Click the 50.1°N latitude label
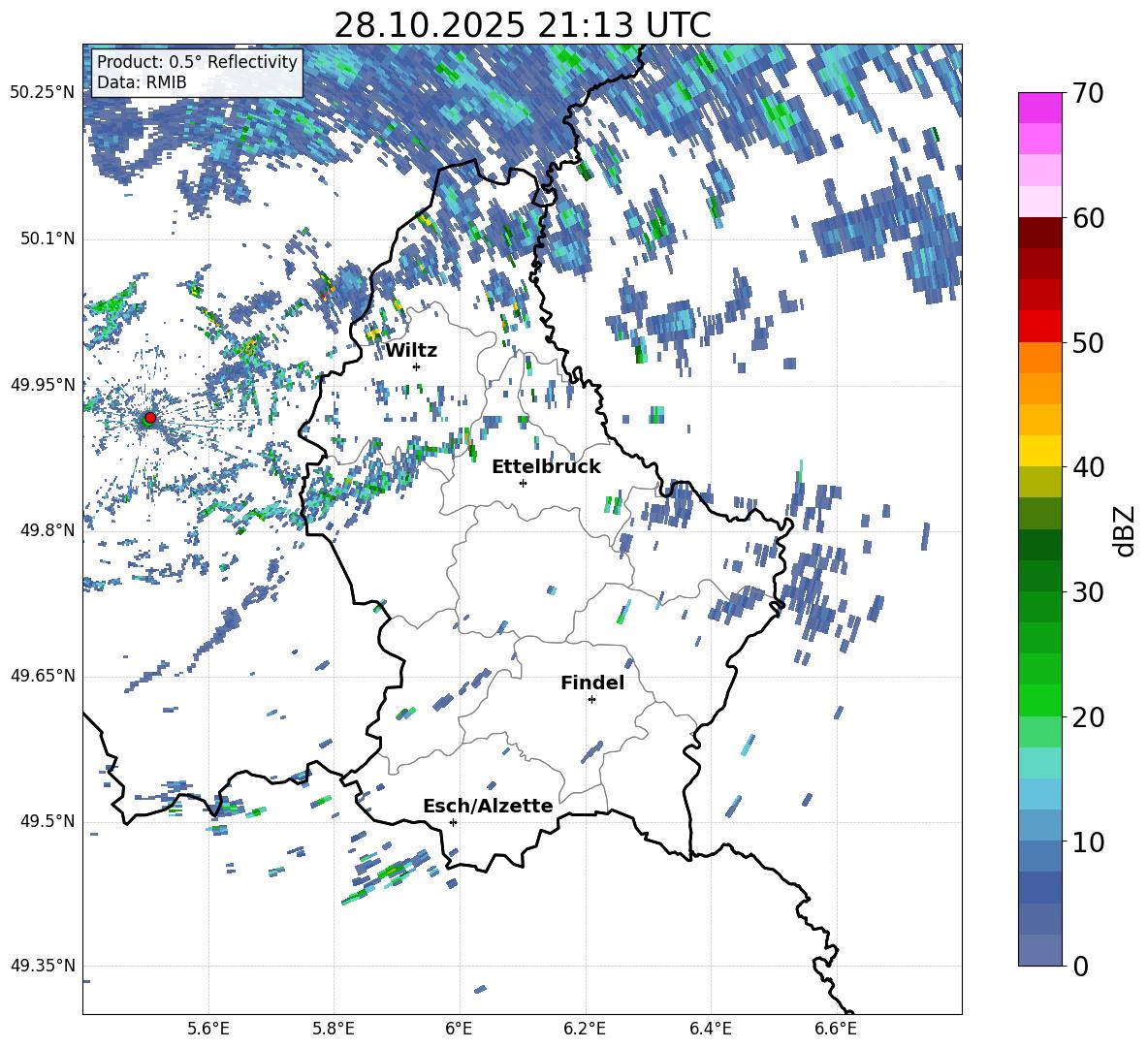Image resolution: width=1148 pixels, height=1048 pixels. 48,239
